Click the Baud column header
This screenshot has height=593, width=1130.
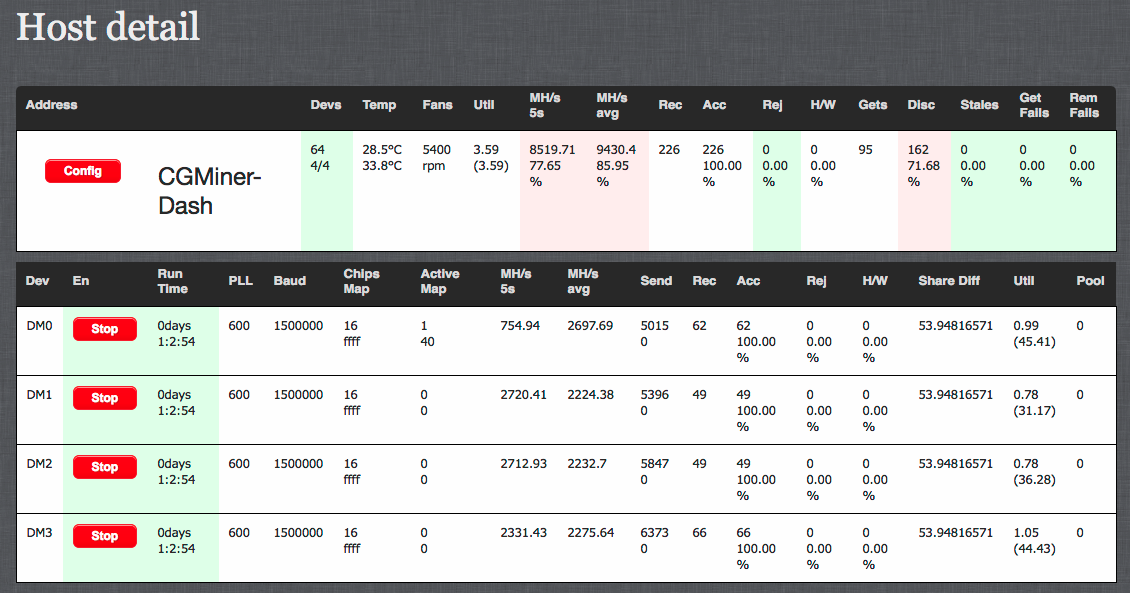point(290,280)
